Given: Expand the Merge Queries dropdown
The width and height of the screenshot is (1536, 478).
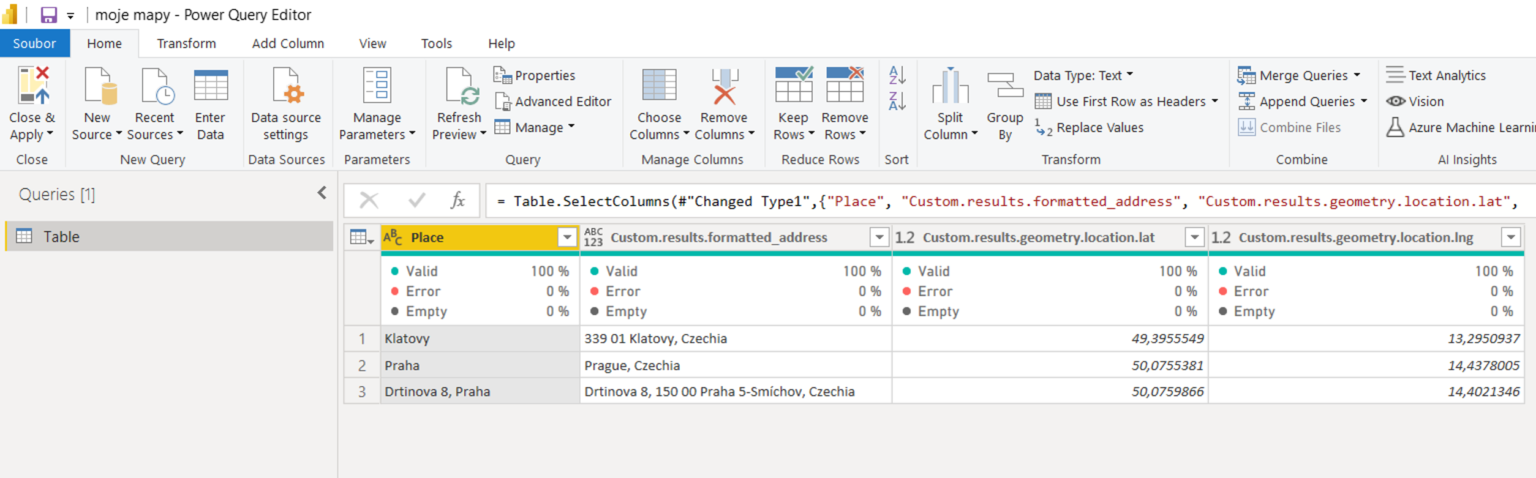Looking at the screenshot, I should point(1357,75).
